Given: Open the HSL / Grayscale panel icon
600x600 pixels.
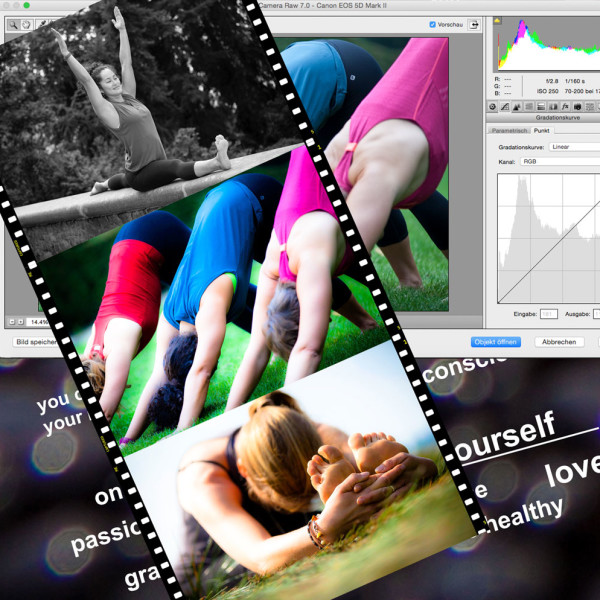Looking at the screenshot, I should coord(529,107).
